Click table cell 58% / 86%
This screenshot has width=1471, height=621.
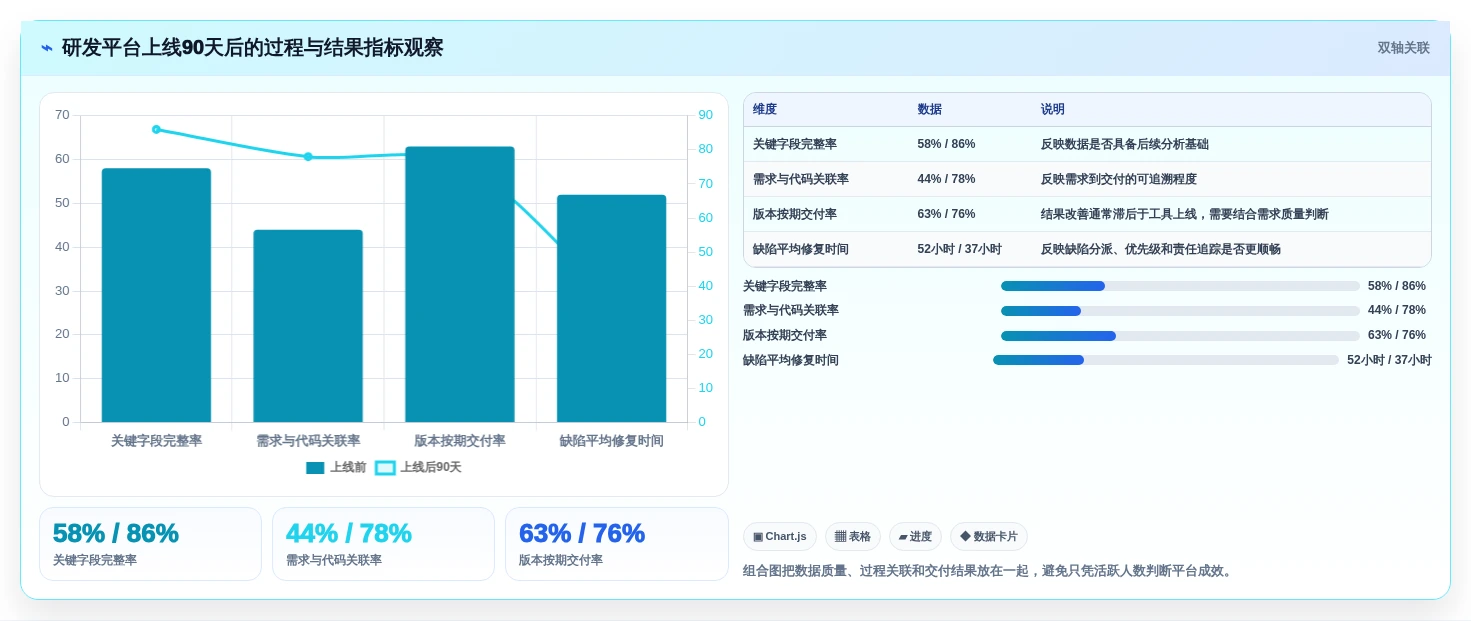[946, 144]
